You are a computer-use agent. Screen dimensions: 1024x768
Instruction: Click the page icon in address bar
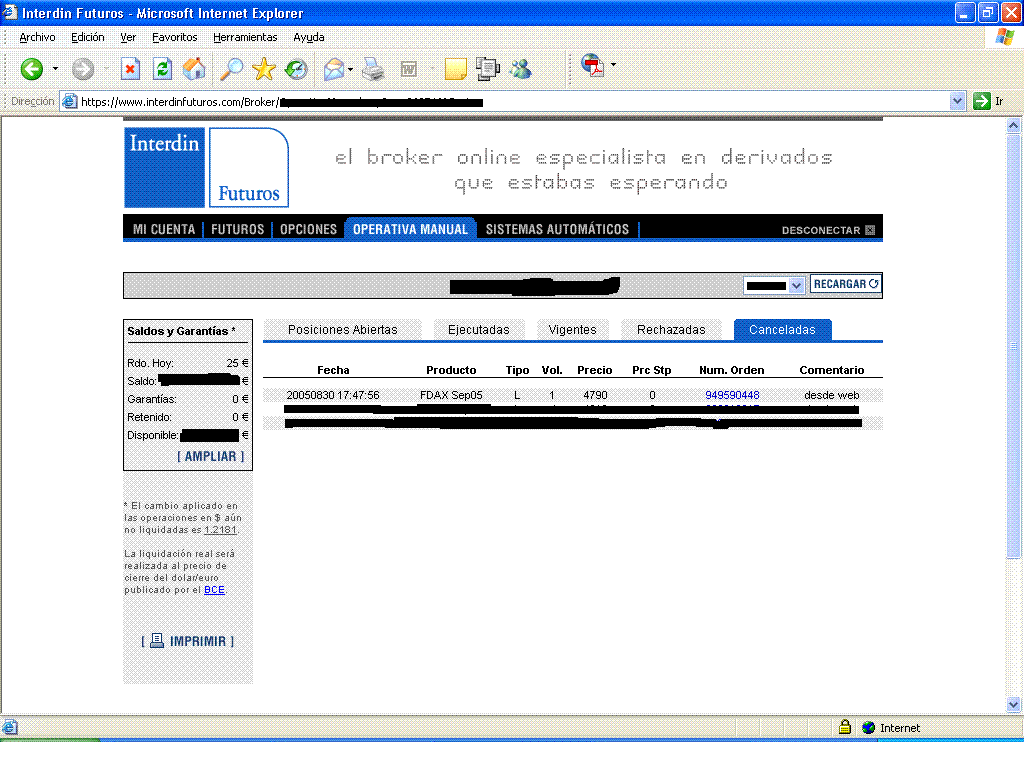69,101
